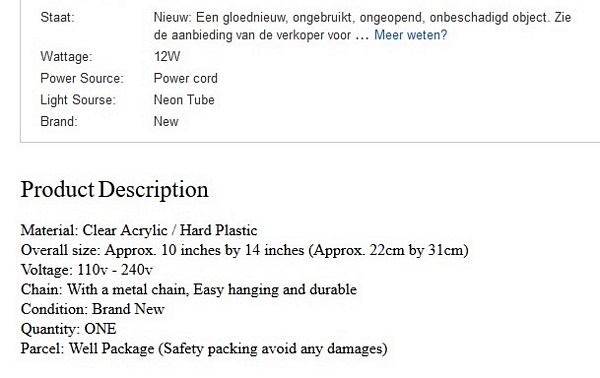Select the Power Source label
This screenshot has height=378, width=600.
pos(82,78)
